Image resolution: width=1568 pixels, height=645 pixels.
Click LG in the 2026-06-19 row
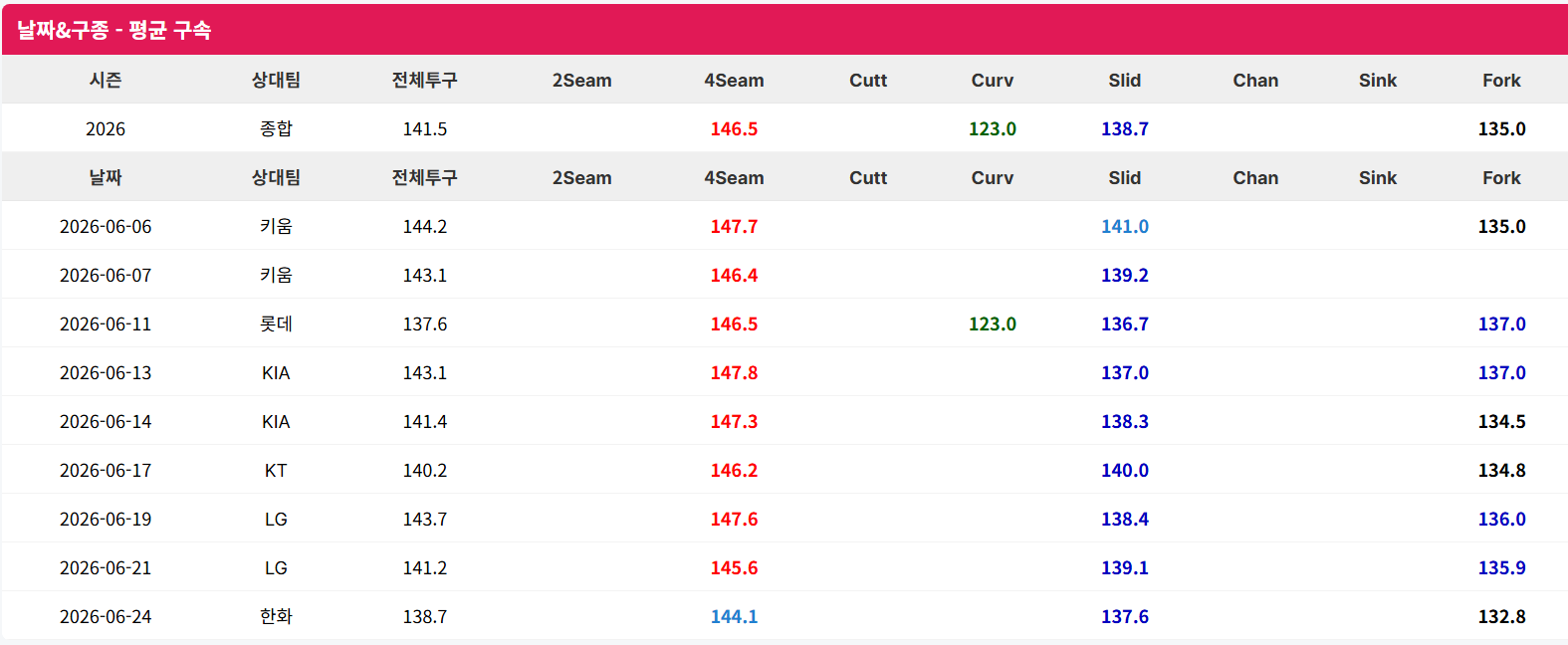pyautogui.click(x=276, y=520)
